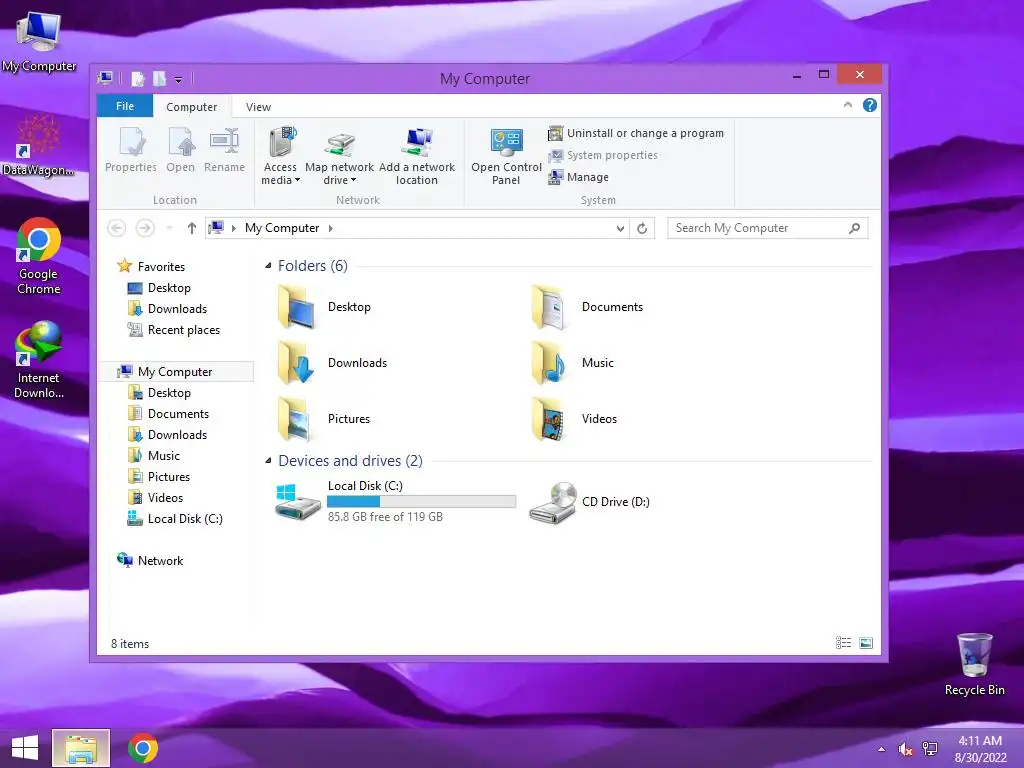Screen dimensions: 1024x768
Task: Click the muted volume tray icon
Action: coord(906,749)
